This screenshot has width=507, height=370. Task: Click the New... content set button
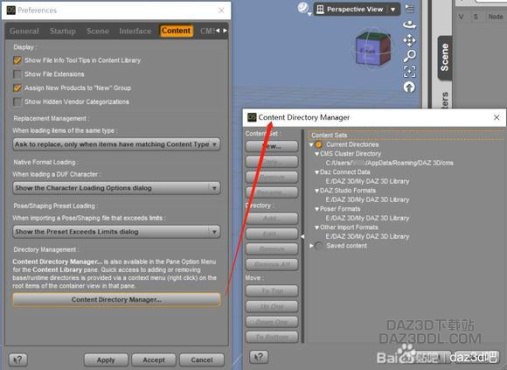272,146
